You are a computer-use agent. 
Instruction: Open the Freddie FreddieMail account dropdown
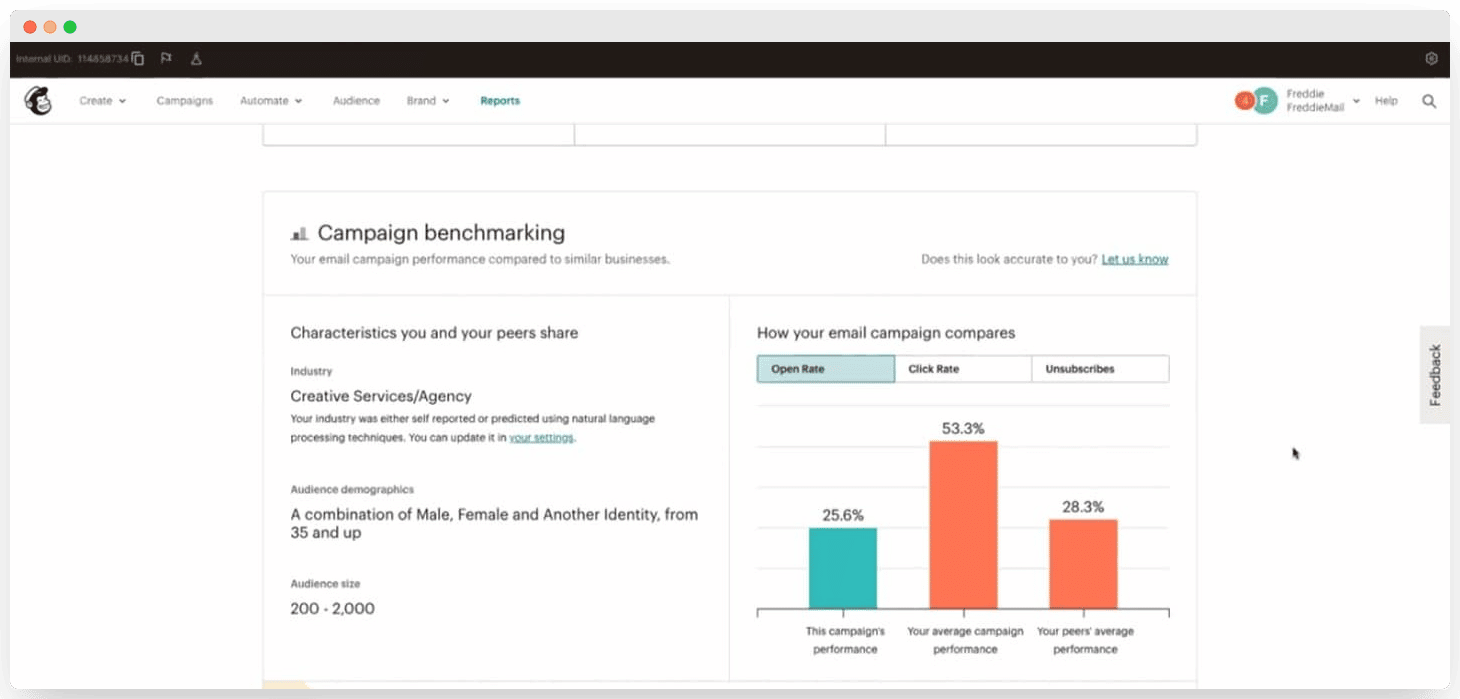(1323, 101)
